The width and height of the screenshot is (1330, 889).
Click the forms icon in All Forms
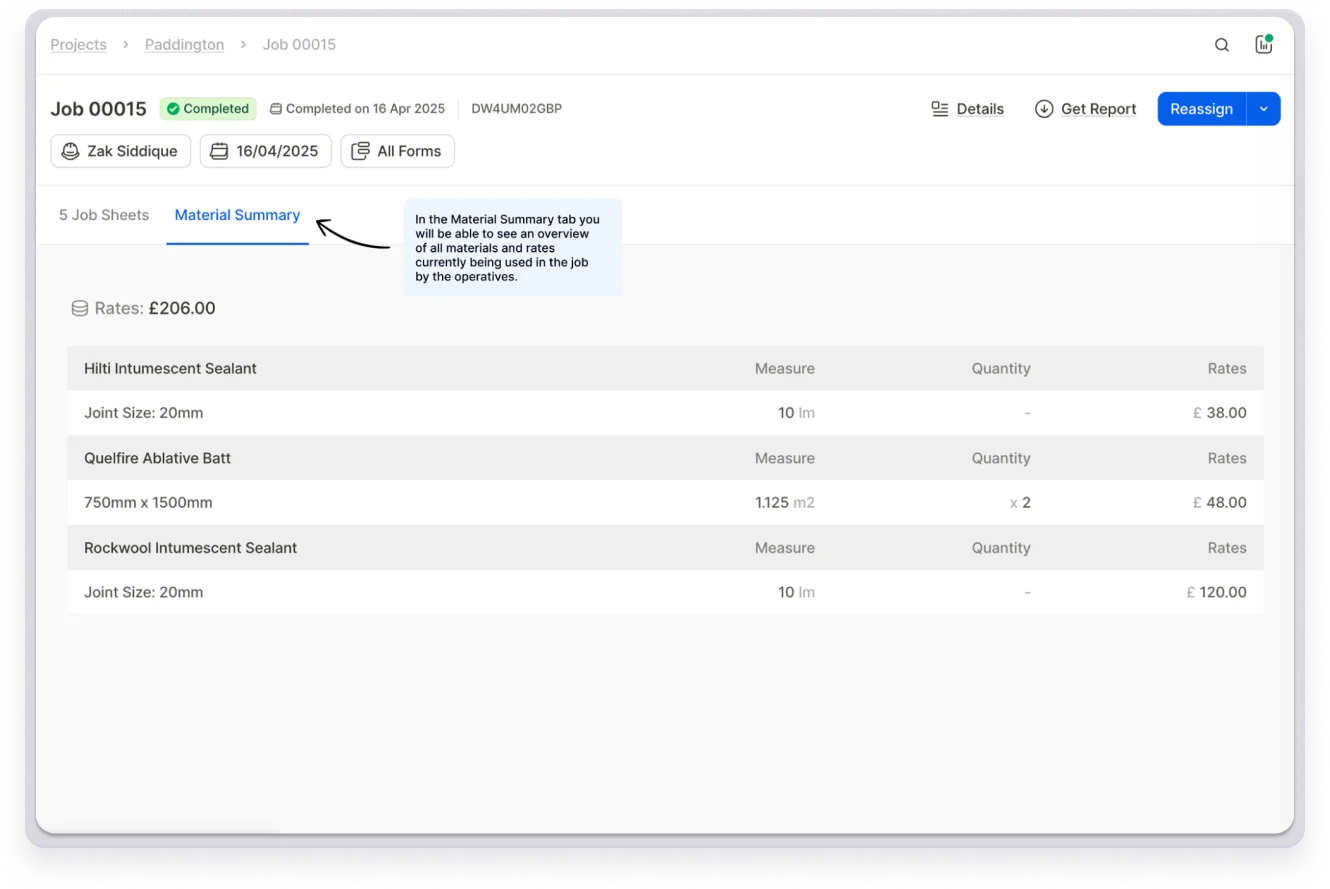(360, 151)
